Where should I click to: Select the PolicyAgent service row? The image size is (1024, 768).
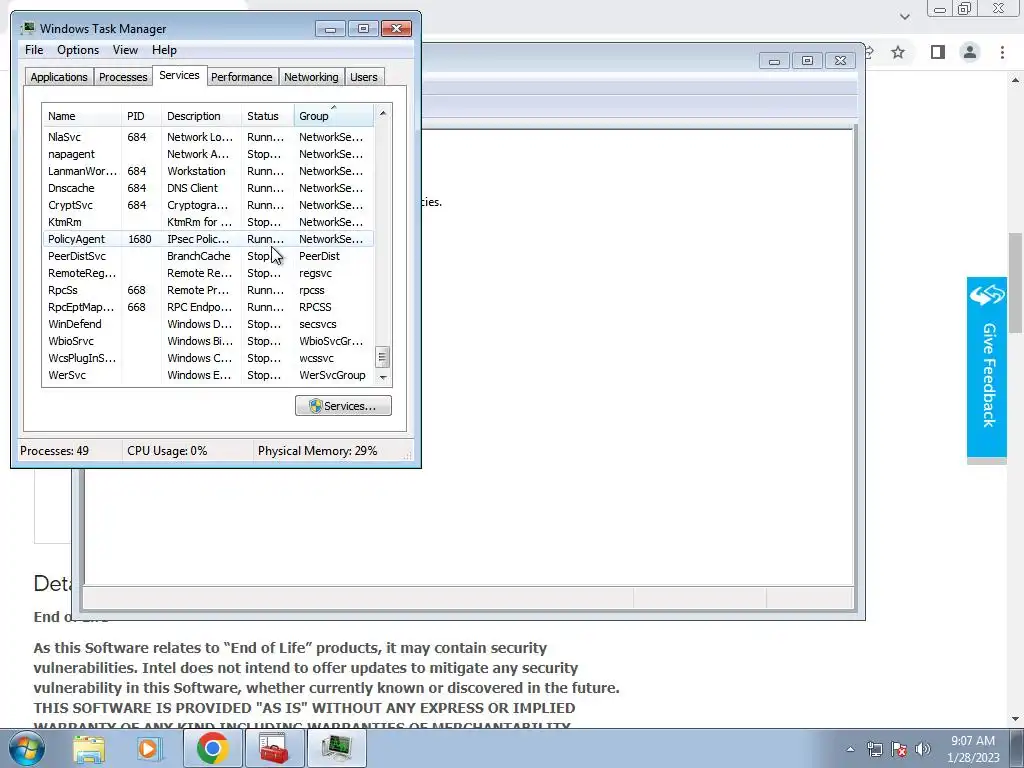coord(208,239)
